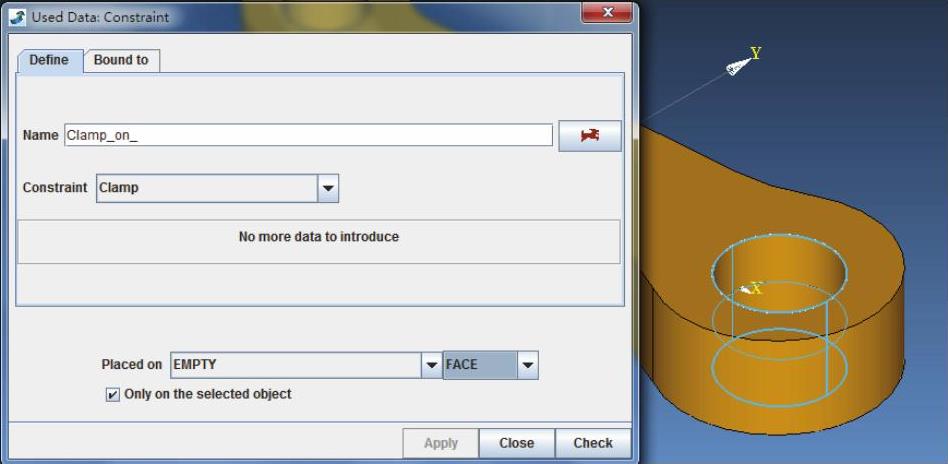Click the red icon button beside Name field
This screenshot has height=464, width=948.
point(589,135)
